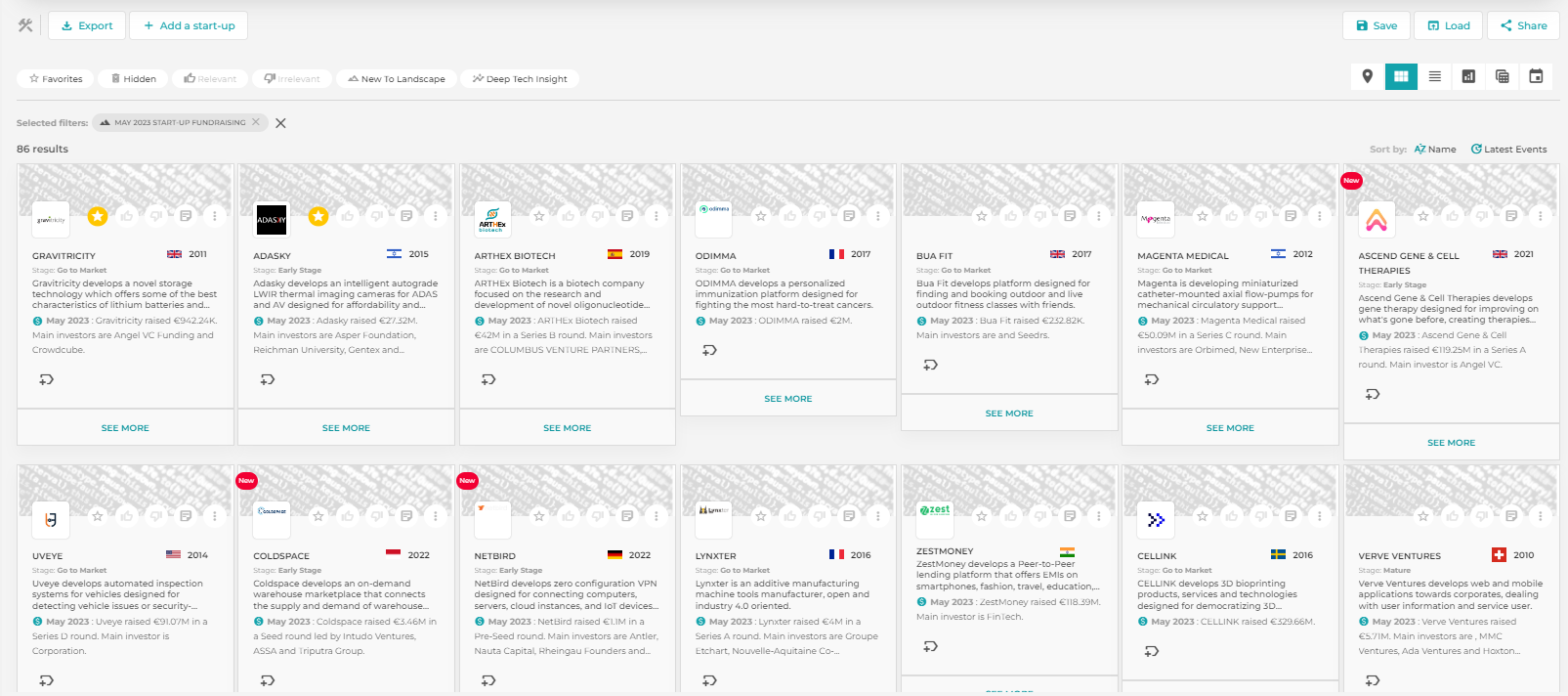Favorite Verve Ventures with star
Viewport: 1568px width, 696px height.
tap(1423, 516)
